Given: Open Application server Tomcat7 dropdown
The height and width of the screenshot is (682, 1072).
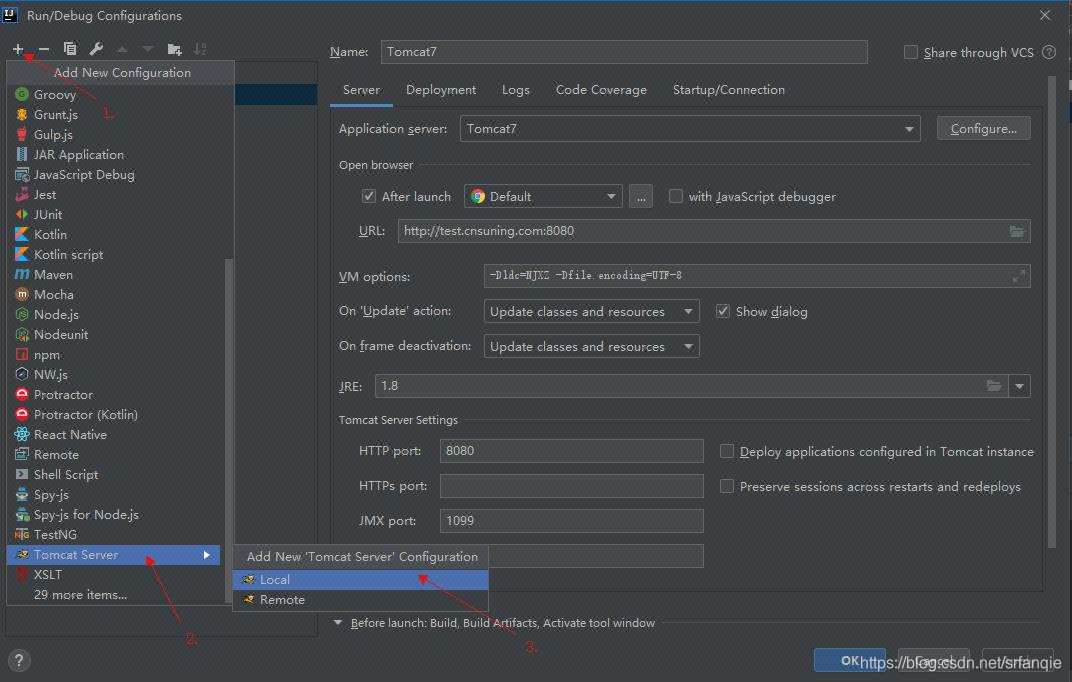Looking at the screenshot, I should 690,128.
